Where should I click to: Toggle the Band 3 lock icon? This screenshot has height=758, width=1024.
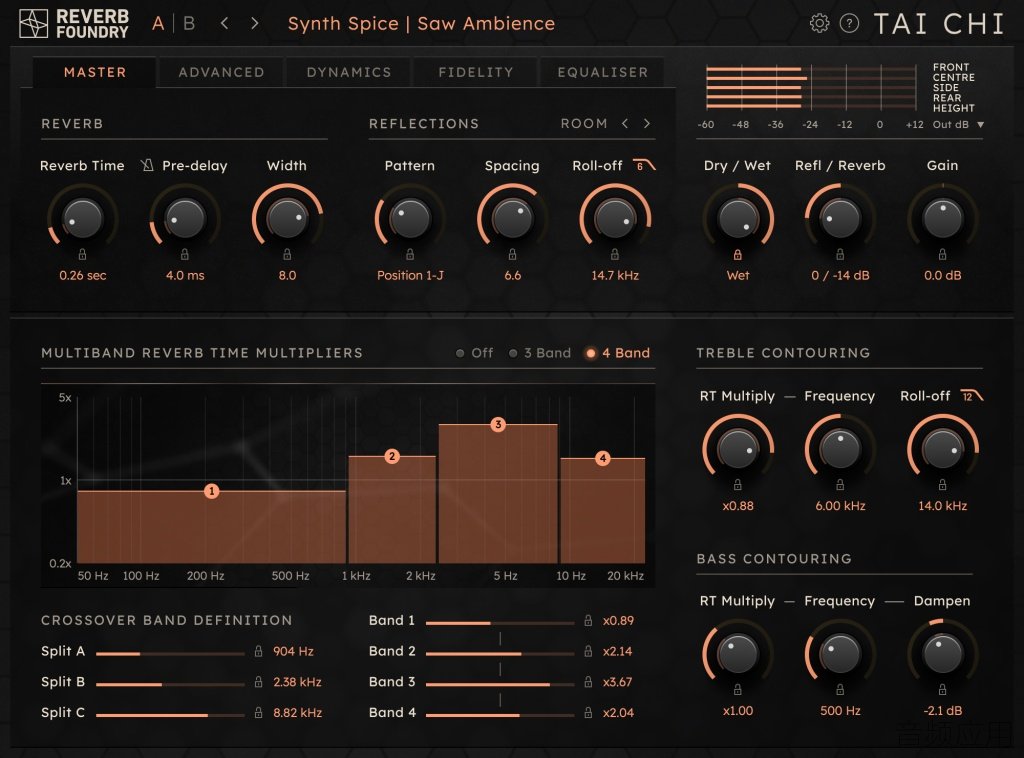point(588,682)
